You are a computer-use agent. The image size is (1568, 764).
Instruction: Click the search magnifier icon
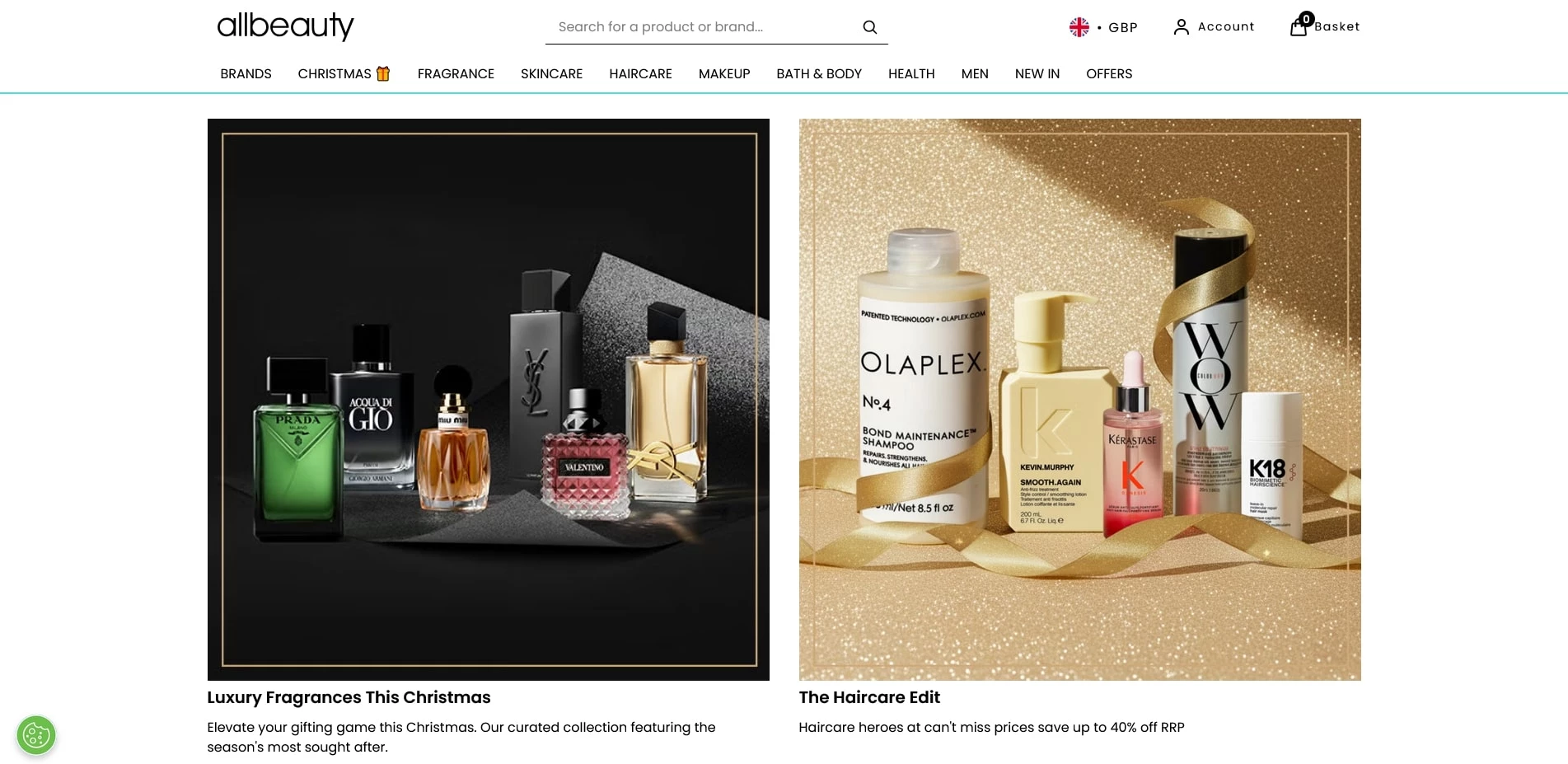[x=869, y=27]
